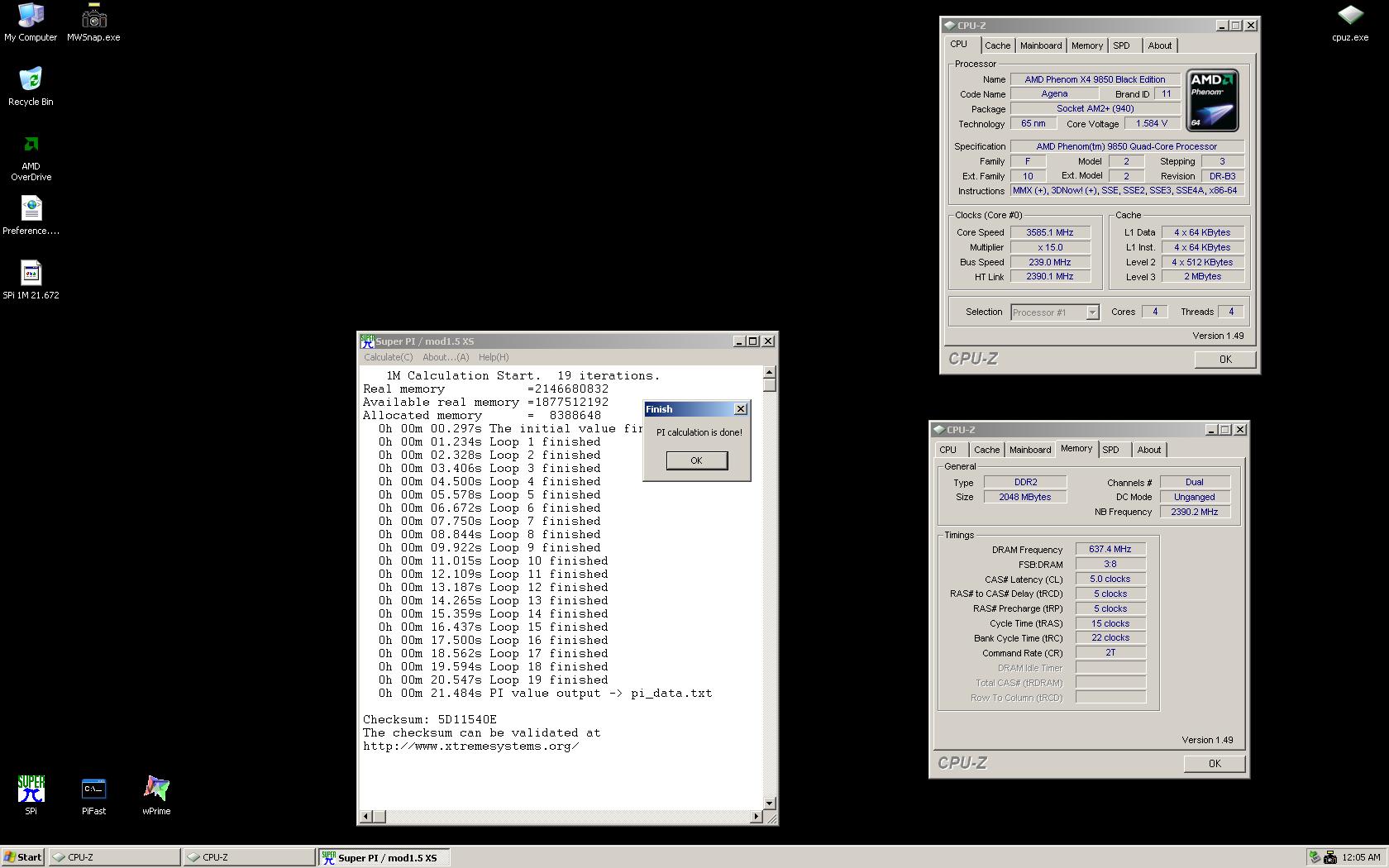1389x868 pixels.
Task: Click the Super PI / mod1.5 XS taskbar button
Action: pos(384,857)
